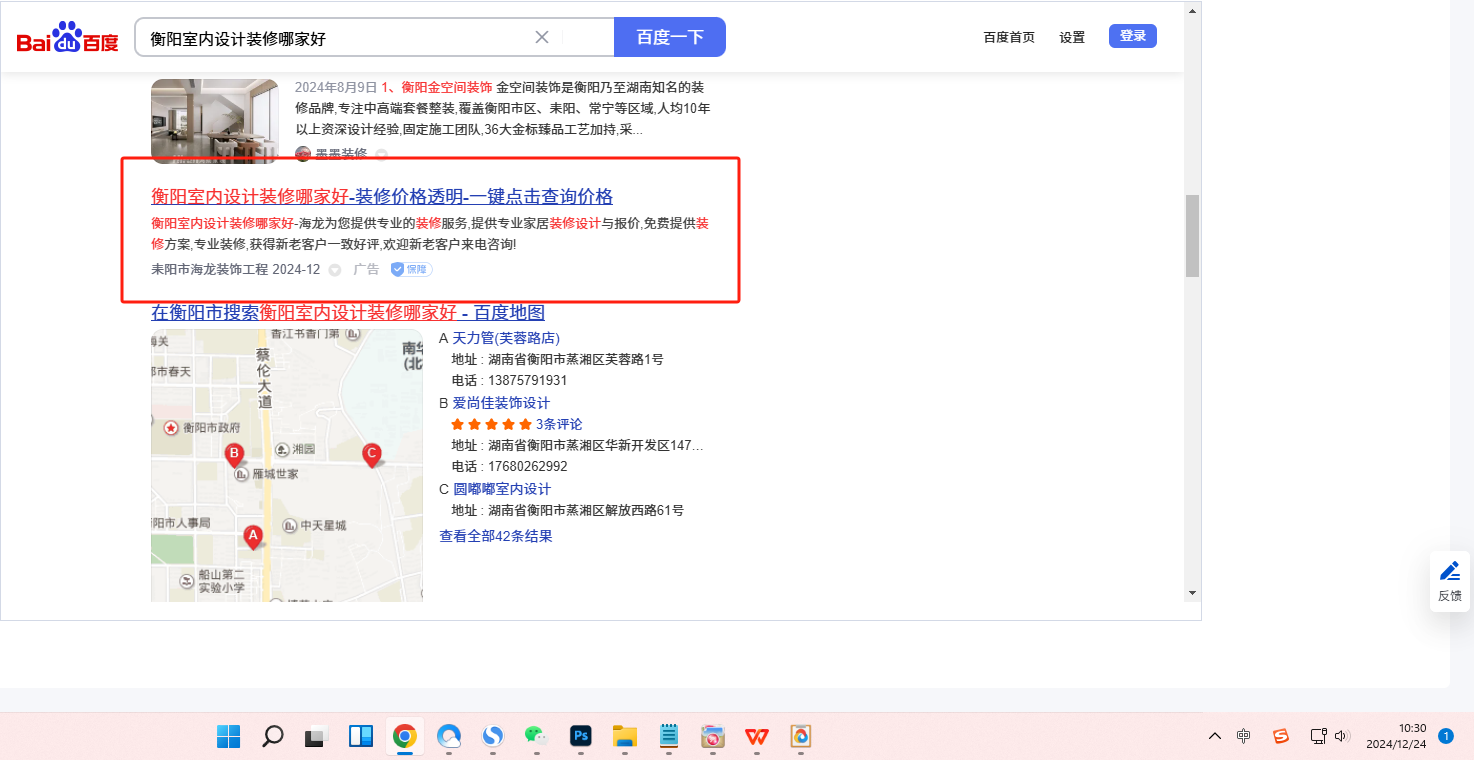Open Photoshop from the taskbar

[580, 737]
